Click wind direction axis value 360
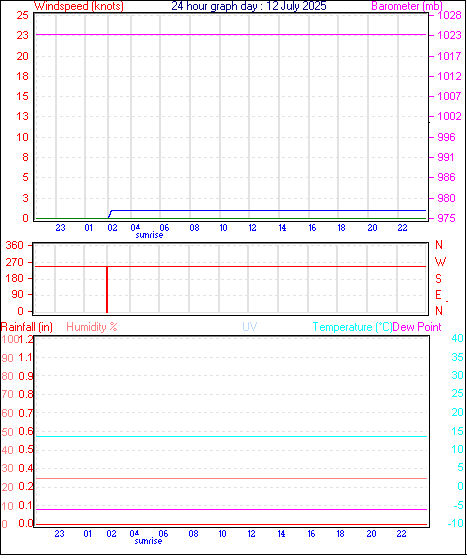The image size is (467, 559). (14, 245)
